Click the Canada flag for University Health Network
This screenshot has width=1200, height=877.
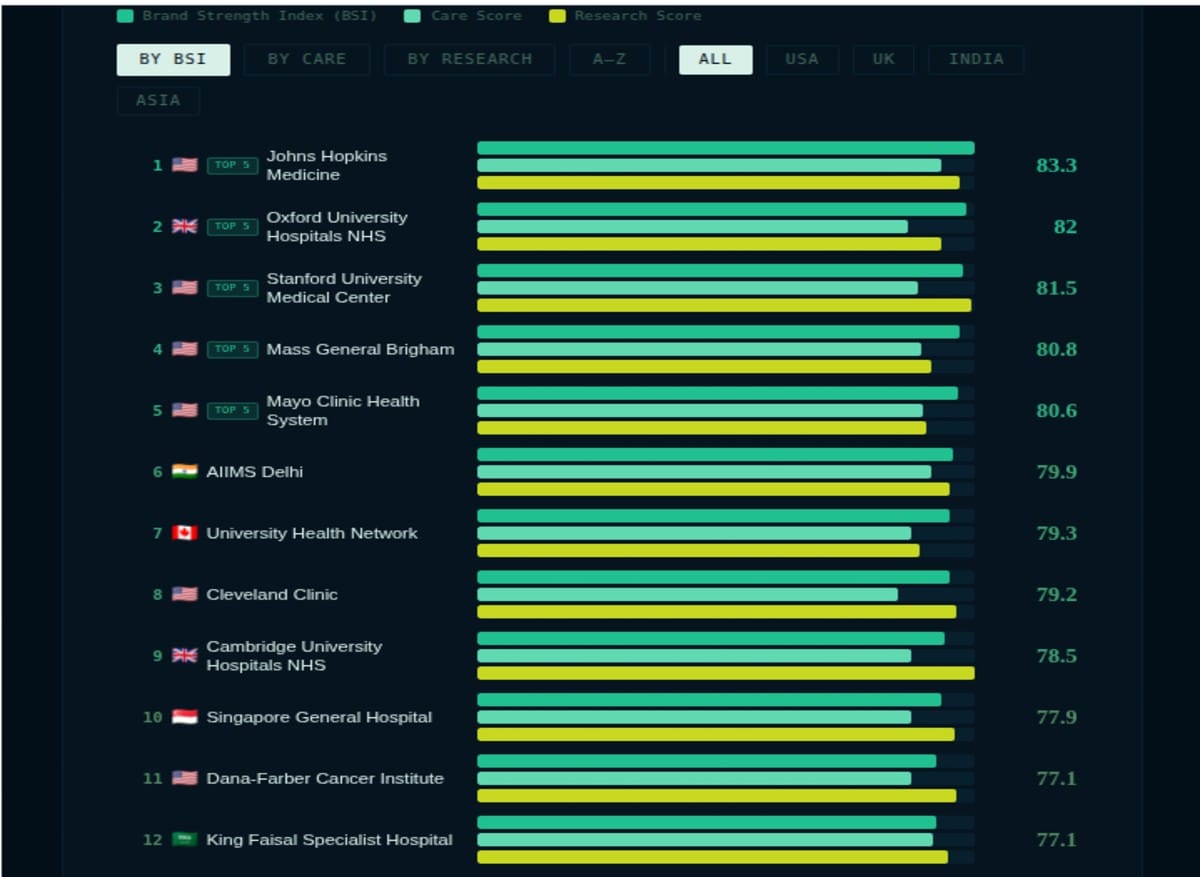[x=184, y=533]
